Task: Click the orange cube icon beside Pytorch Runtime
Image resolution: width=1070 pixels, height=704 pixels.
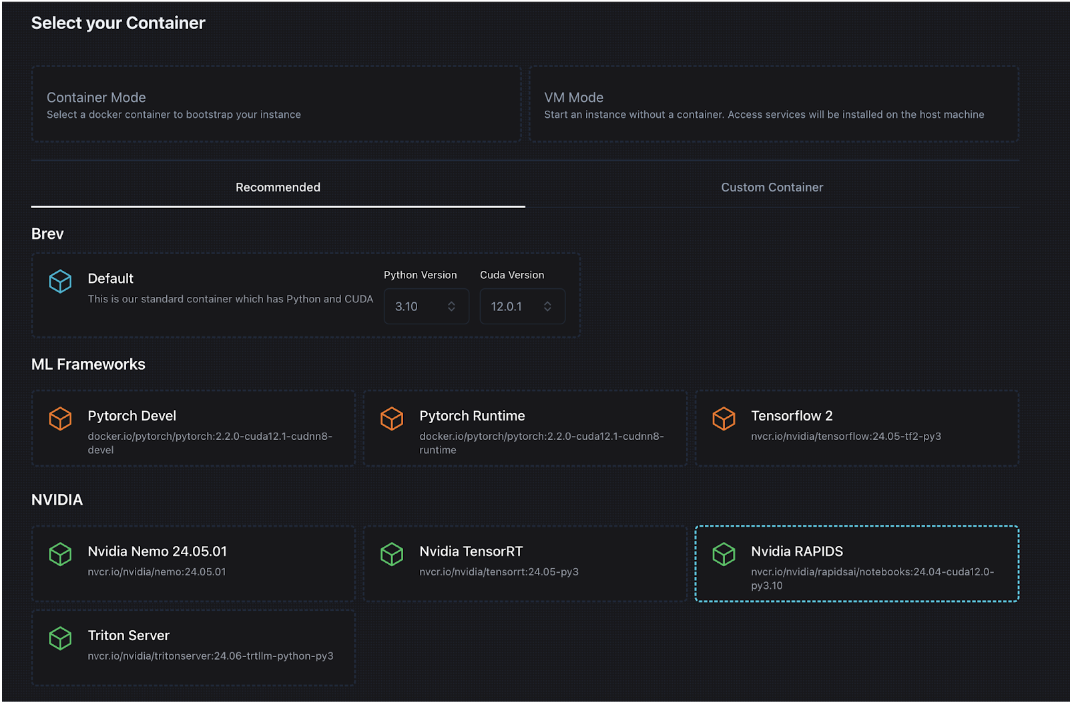Action: 392,418
